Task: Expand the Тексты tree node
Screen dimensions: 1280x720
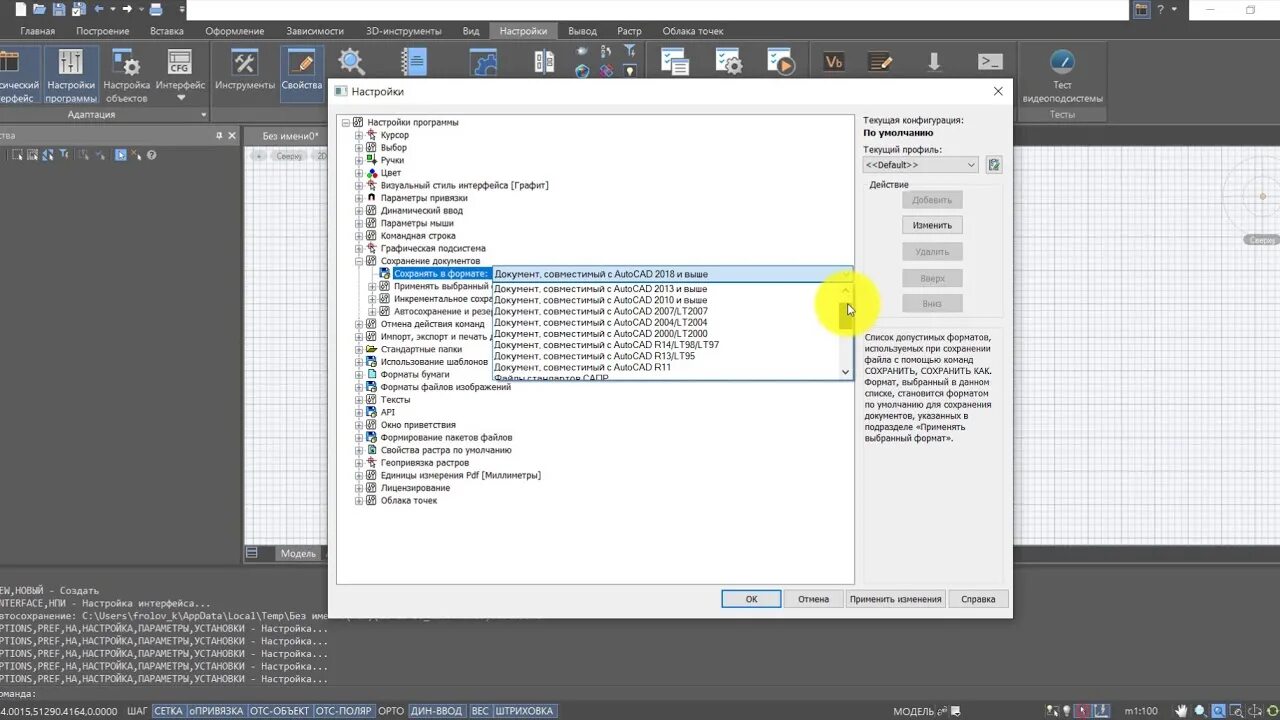Action: [x=359, y=399]
